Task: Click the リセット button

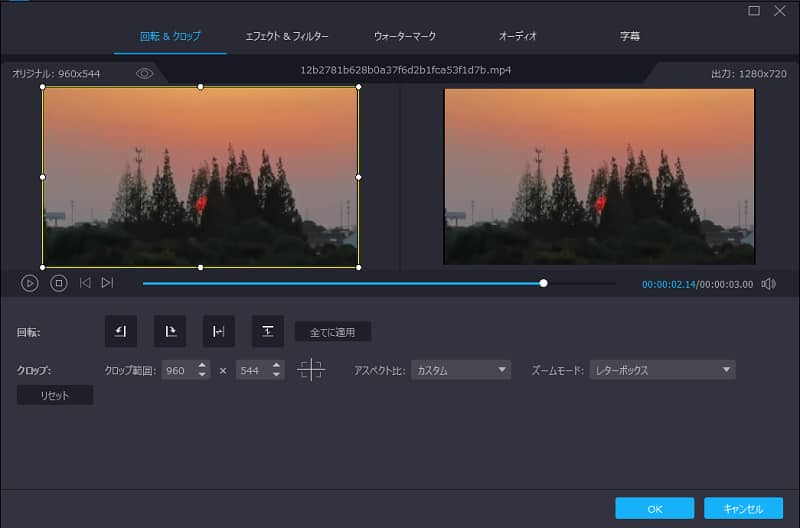Action: 55,395
